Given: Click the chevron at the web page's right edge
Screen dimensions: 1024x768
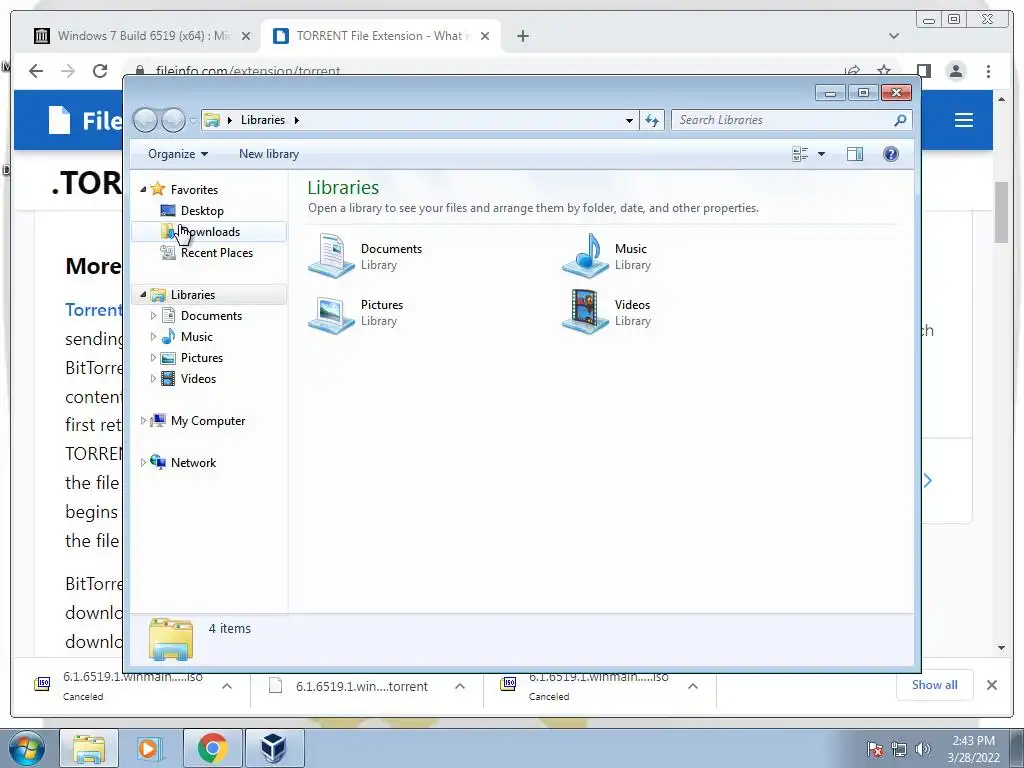Looking at the screenshot, I should 928,481.
